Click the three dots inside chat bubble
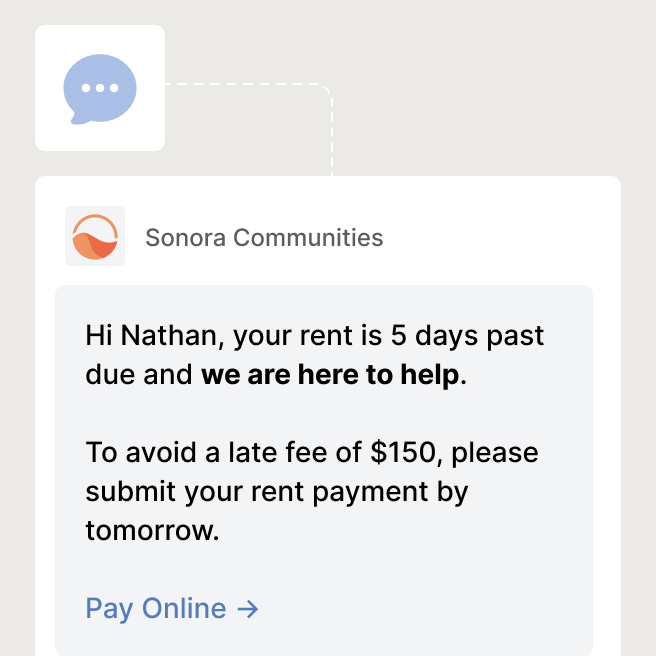The width and height of the screenshot is (656, 656). (100, 88)
